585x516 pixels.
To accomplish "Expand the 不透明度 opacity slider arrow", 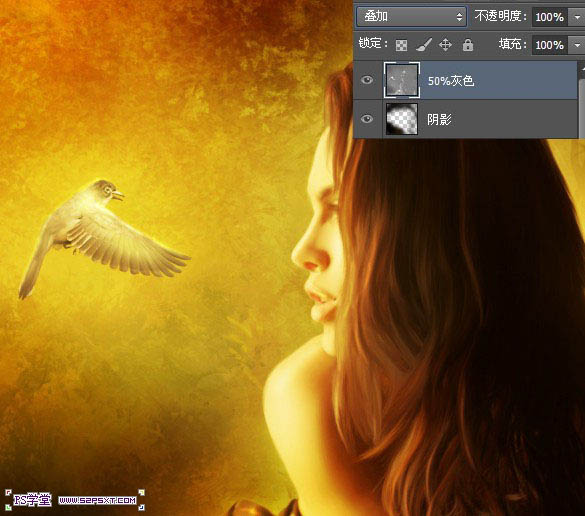I will tap(577, 17).
